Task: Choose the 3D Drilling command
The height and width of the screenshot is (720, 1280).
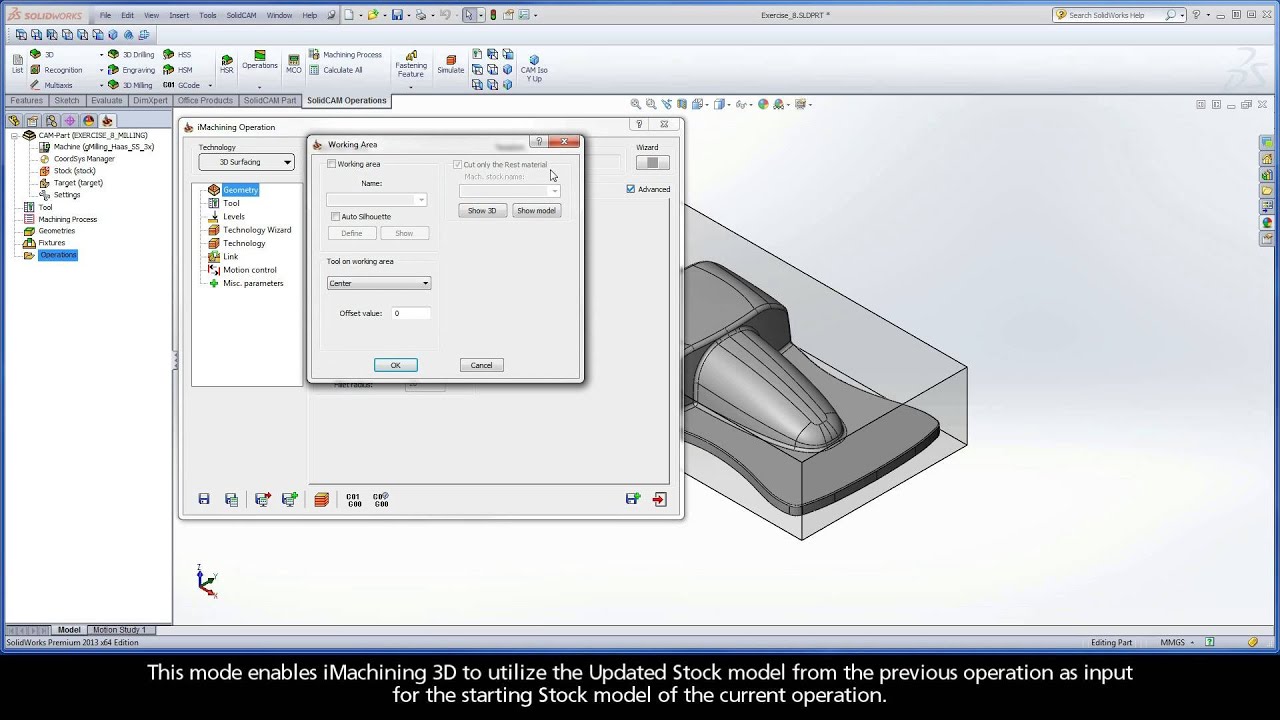Action: (130, 54)
